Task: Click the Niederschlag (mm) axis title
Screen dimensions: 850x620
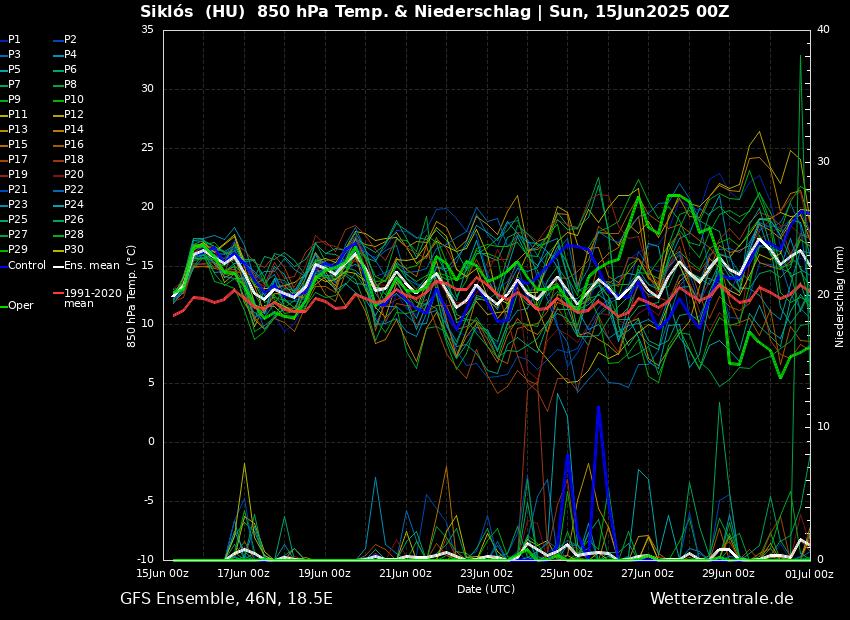Action: (840, 296)
